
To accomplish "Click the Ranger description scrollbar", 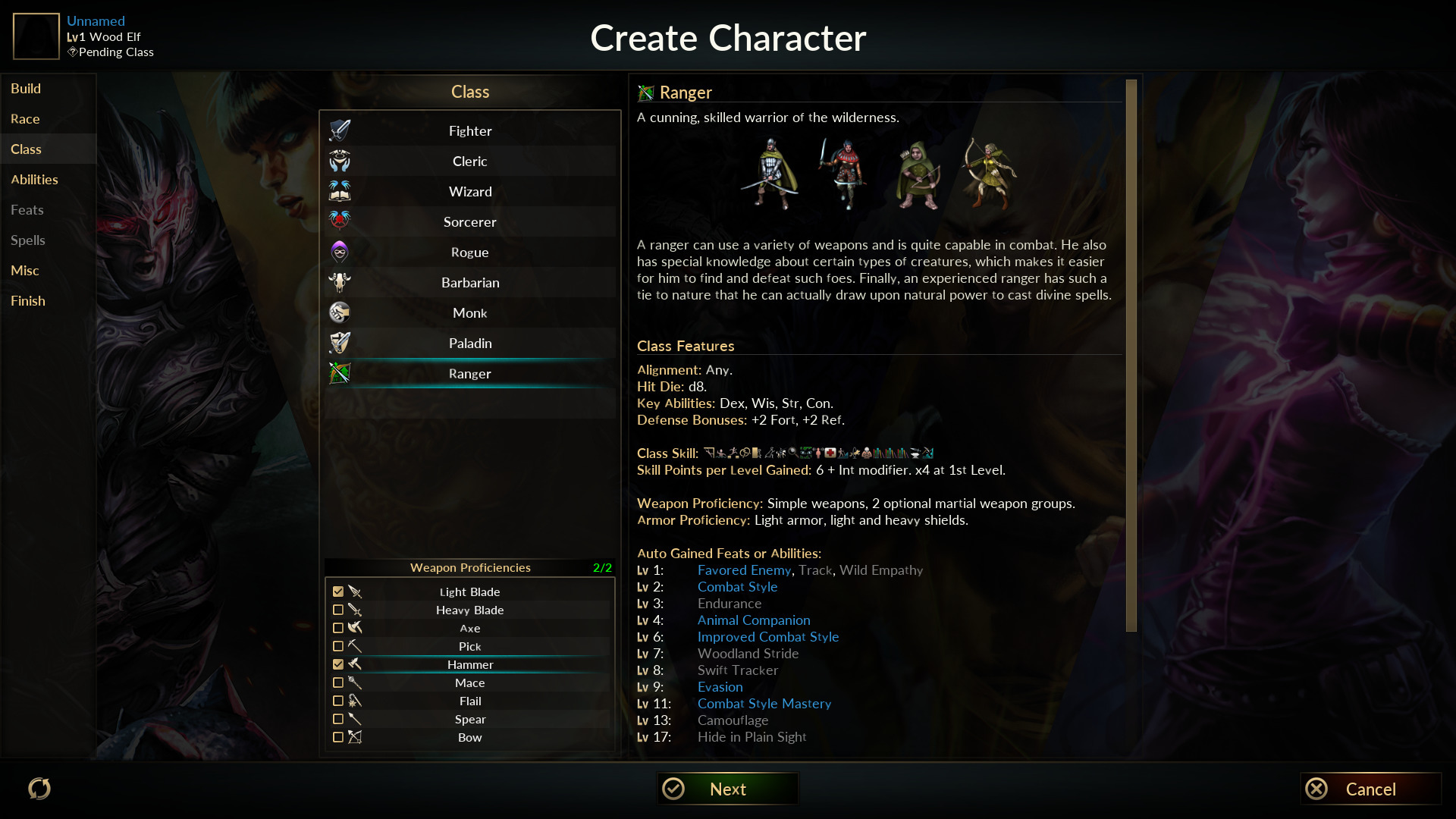I will point(1131,356).
